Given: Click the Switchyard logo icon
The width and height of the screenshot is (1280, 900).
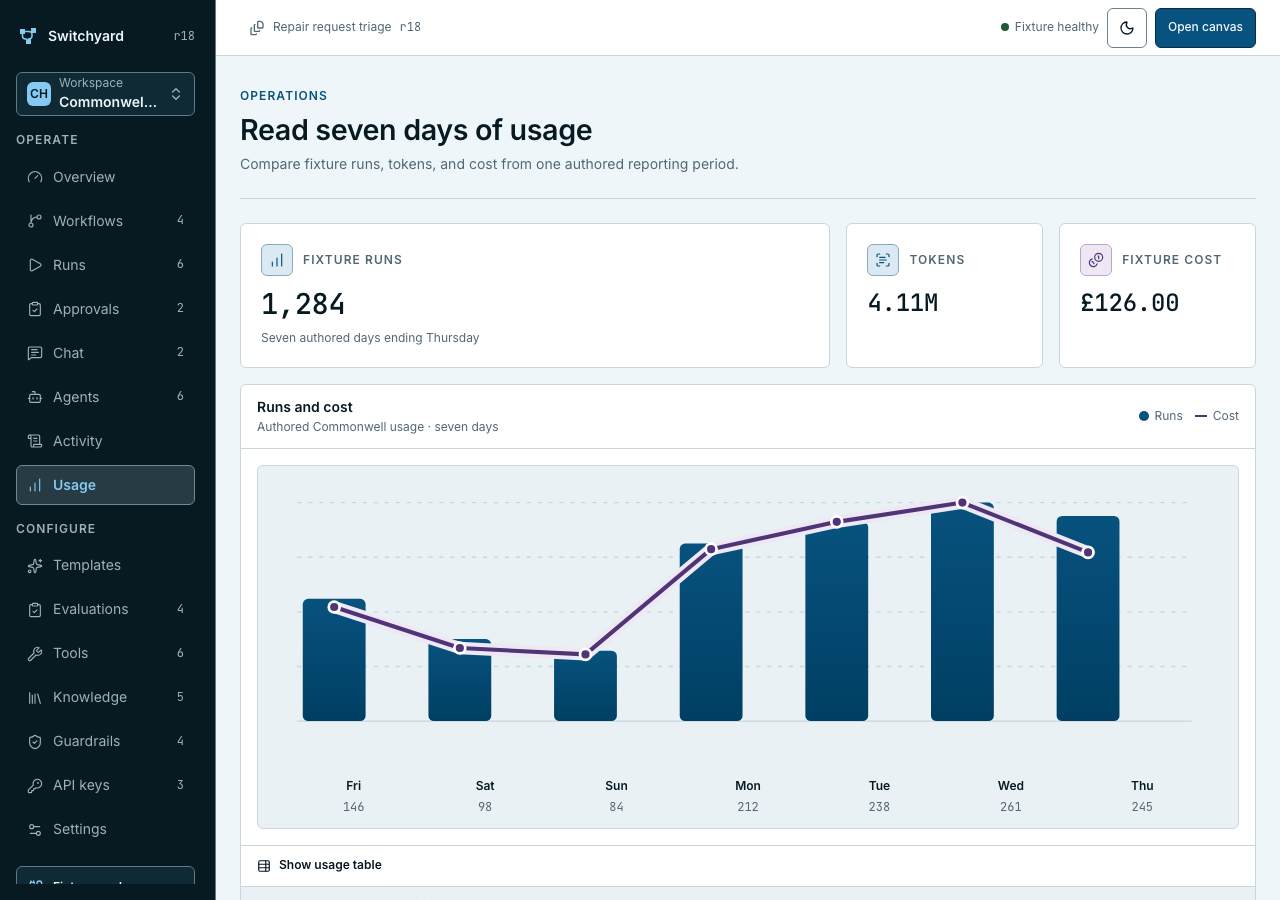Looking at the screenshot, I should pos(27,36).
